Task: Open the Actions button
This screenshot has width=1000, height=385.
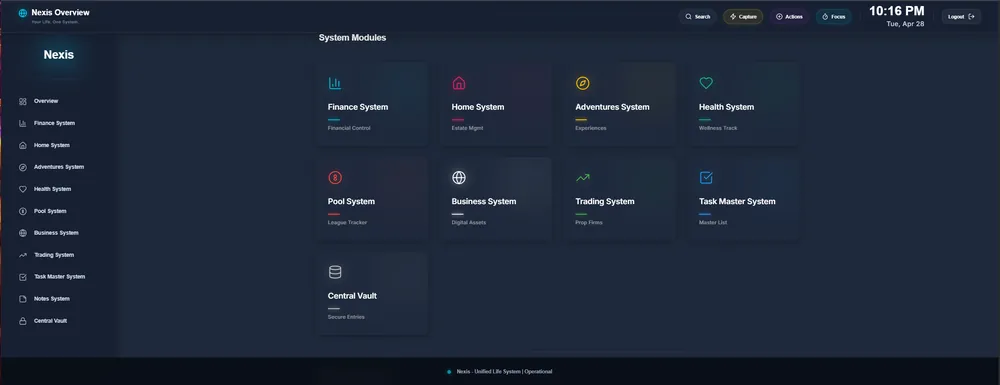Action: [x=789, y=17]
